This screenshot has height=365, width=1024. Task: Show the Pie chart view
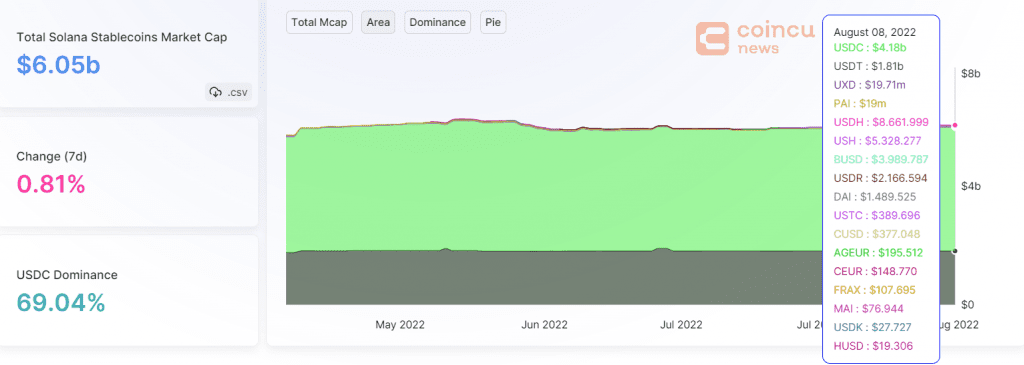tap(493, 22)
